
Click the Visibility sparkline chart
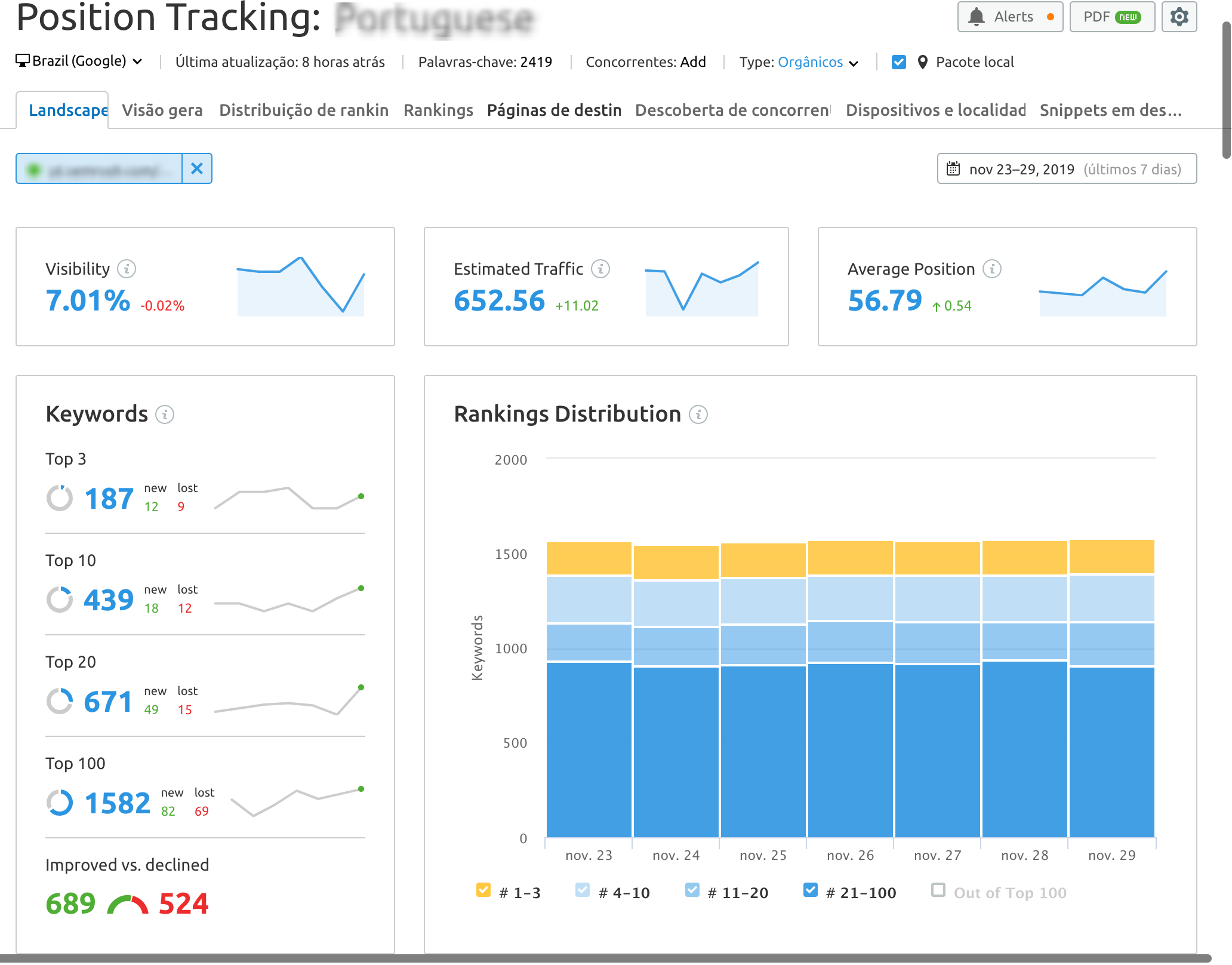pos(301,286)
